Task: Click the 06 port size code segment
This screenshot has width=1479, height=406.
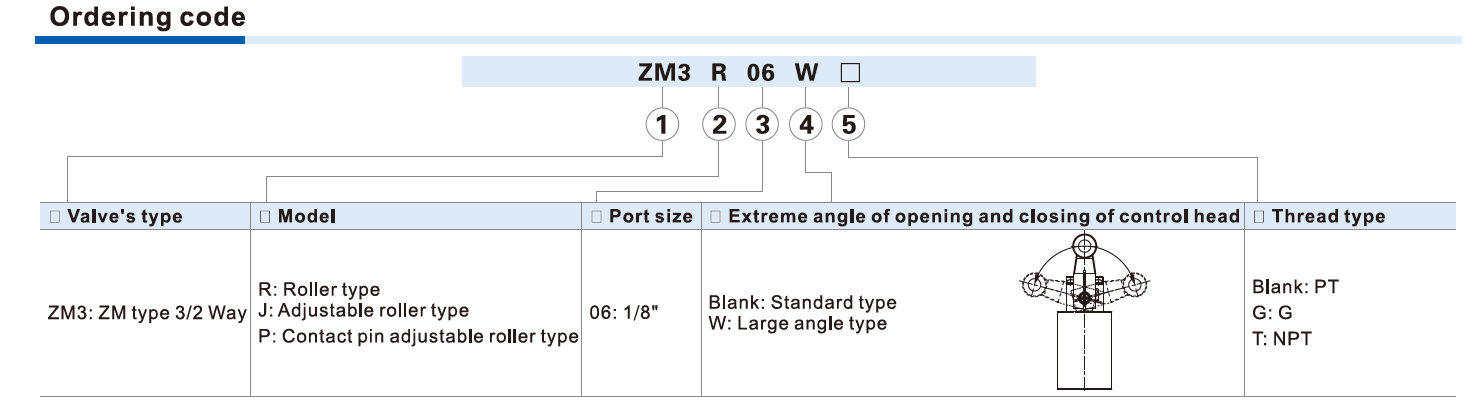Action: [762, 73]
